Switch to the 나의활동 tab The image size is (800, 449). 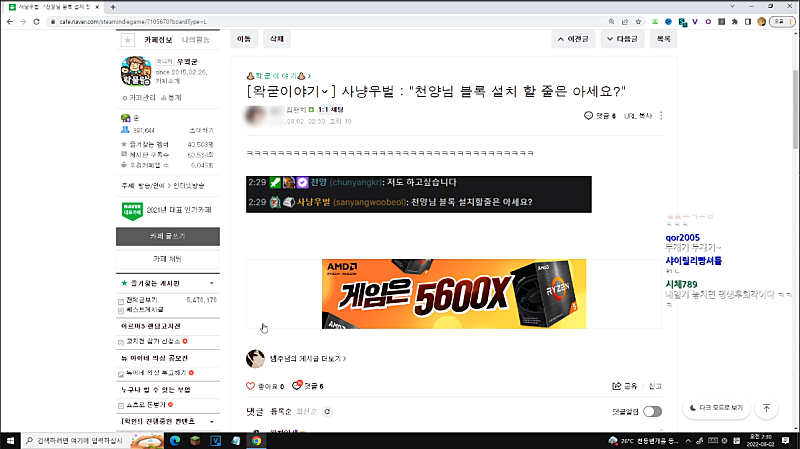click(195, 38)
